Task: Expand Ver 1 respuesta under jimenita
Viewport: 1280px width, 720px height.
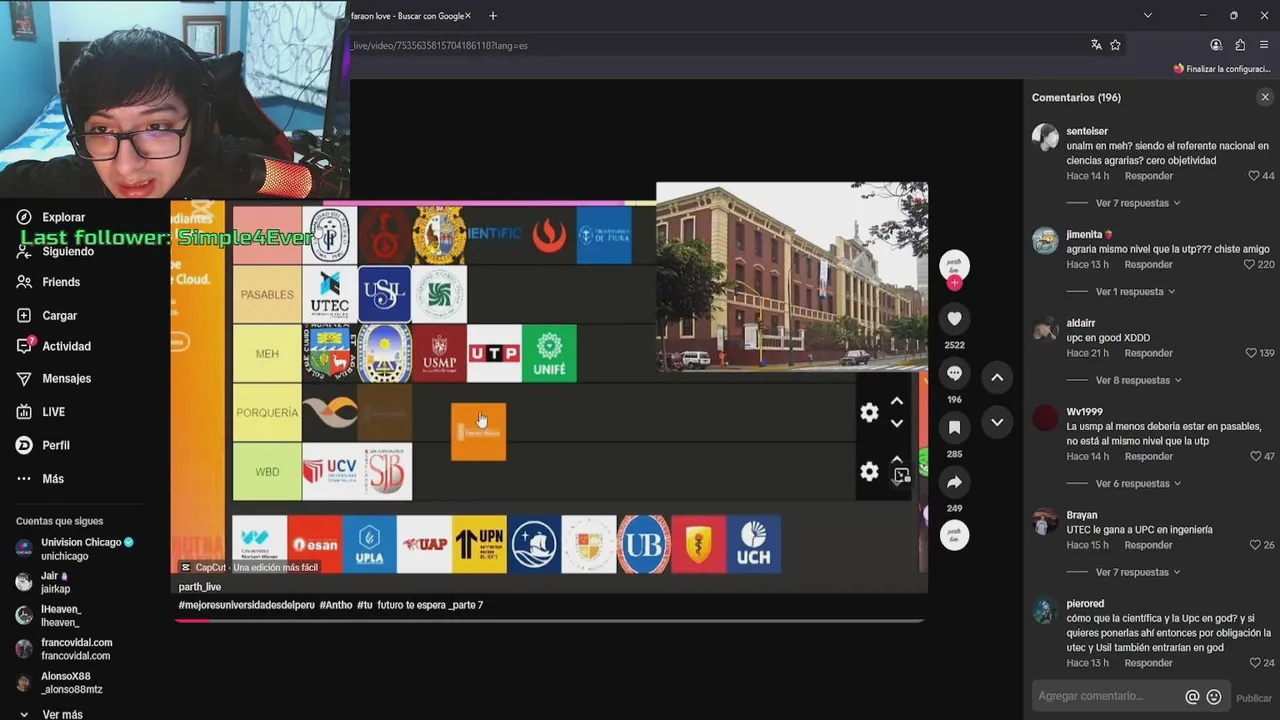Action: pyautogui.click(x=1135, y=292)
